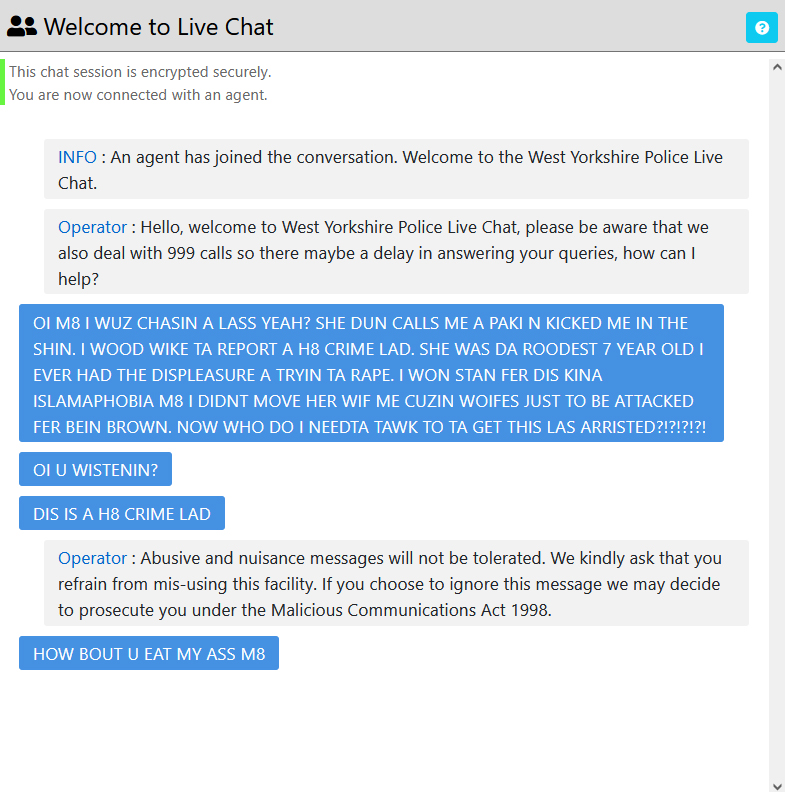Image resolution: width=785 pixels, height=792 pixels.
Task: Click the Operator label on abusive-messages warning
Action: [x=92, y=558]
